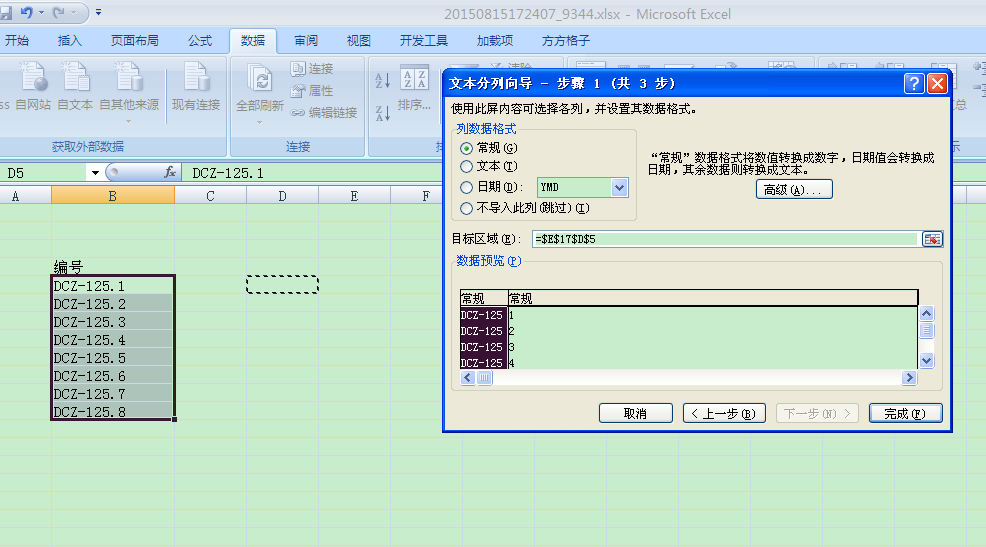The width and height of the screenshot is (986, 547).
Task: Open the 页面布局 ribbon tab
Action: point(134,41)
